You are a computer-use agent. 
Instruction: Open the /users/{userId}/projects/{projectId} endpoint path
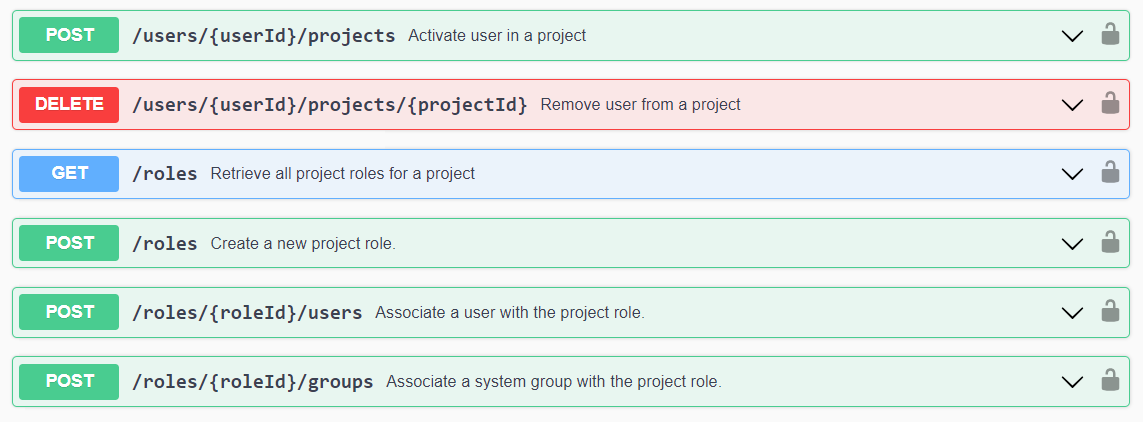[x=329, y=104]
